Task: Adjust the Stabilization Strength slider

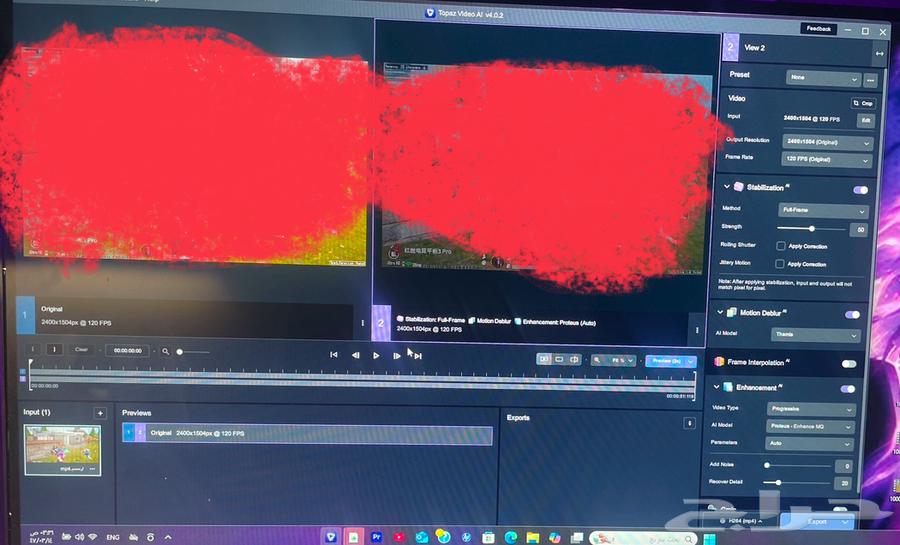Action: tap(812, 229)
